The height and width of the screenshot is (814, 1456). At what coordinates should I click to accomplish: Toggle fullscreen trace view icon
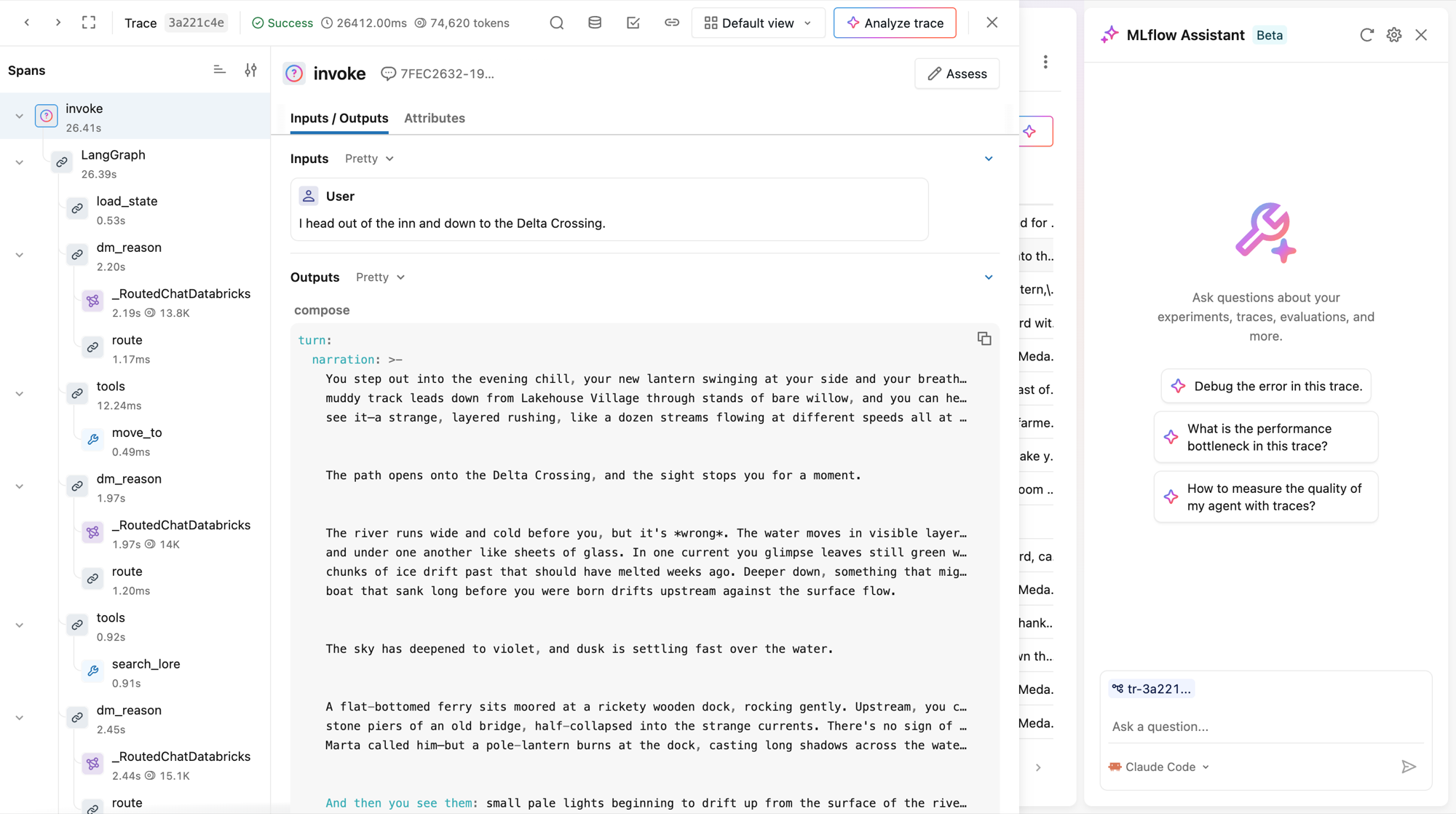89,23
